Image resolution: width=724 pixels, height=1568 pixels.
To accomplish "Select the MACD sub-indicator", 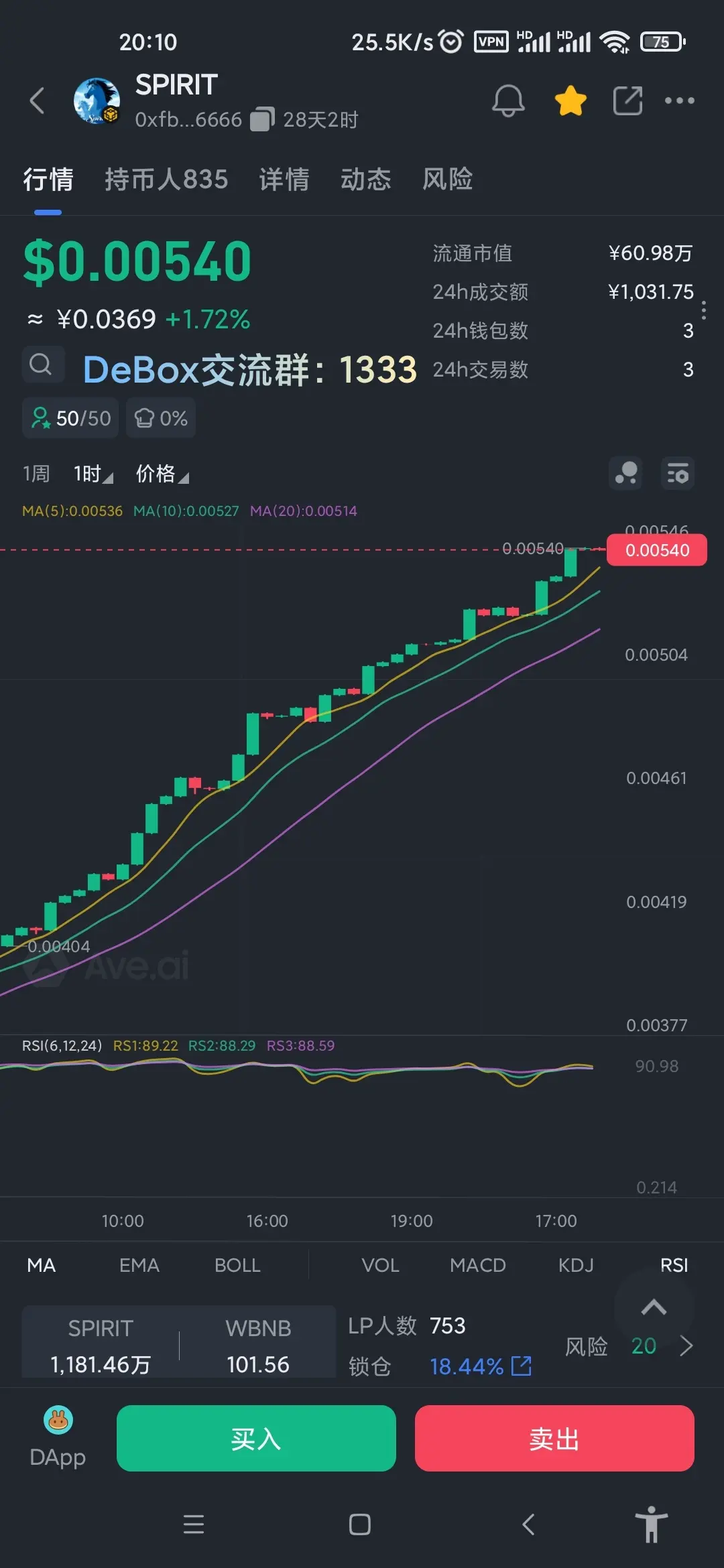I will point(478,1265).
